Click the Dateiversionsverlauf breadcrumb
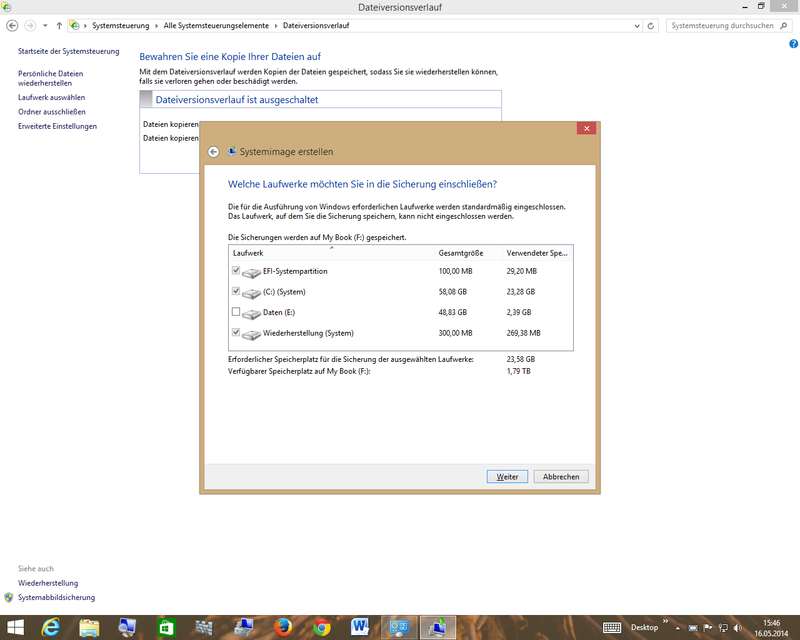This screenshot has height=640, width=800. click(316, 26)
